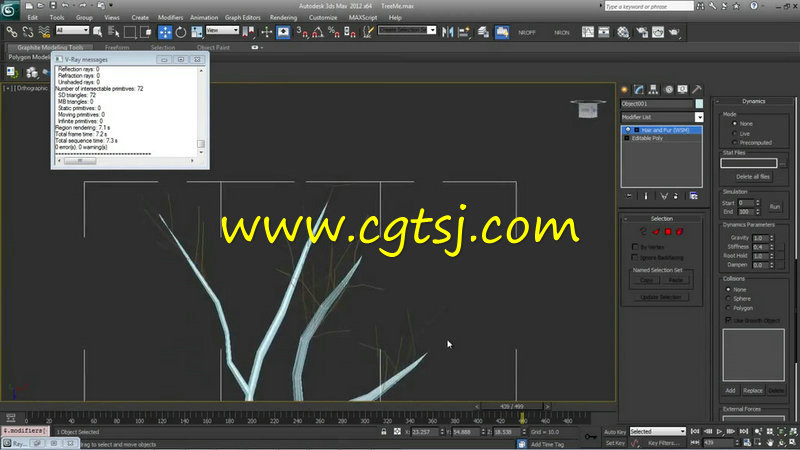Click the Add collision object button
This screenshot has height=450, width=800.
pyautogui.click(x=730, y=390)
